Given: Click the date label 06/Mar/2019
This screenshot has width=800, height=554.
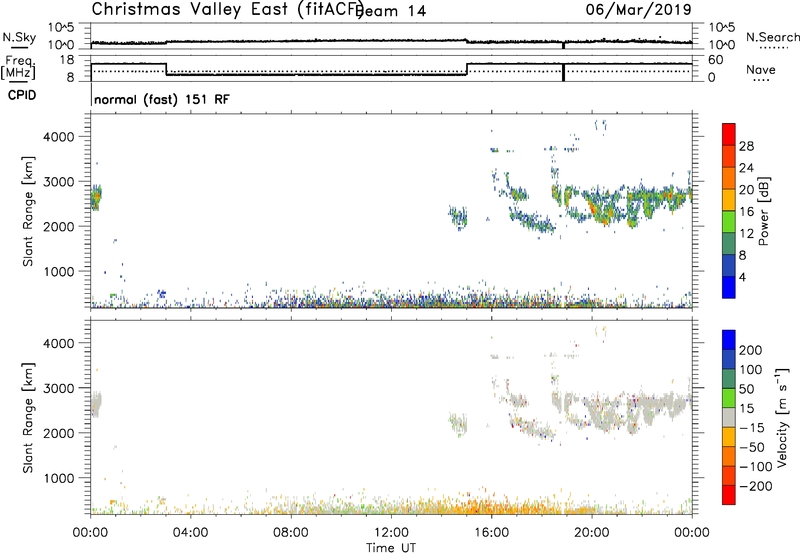Looking at the screenshot, I should pyautogui.click(x=638, y=9).
